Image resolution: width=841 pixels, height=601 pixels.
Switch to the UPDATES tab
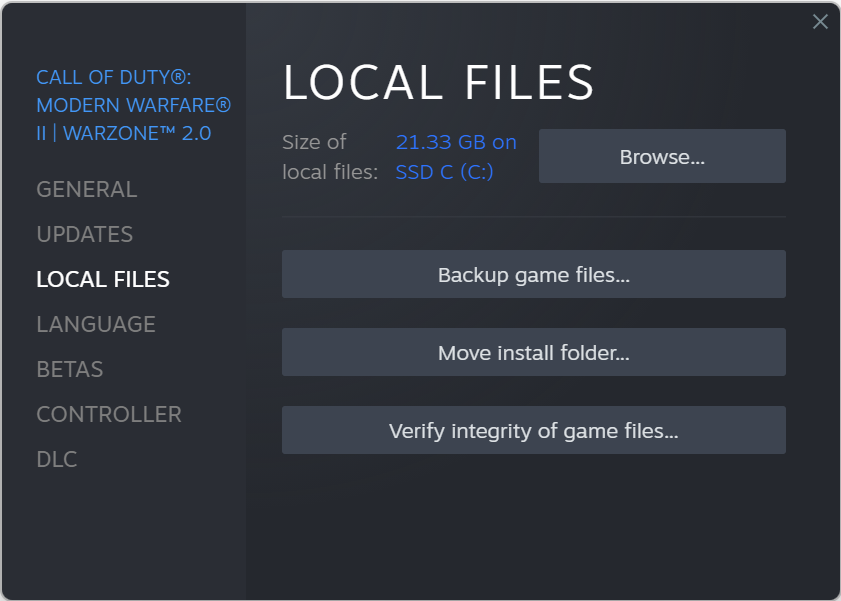tap(85, 234)
